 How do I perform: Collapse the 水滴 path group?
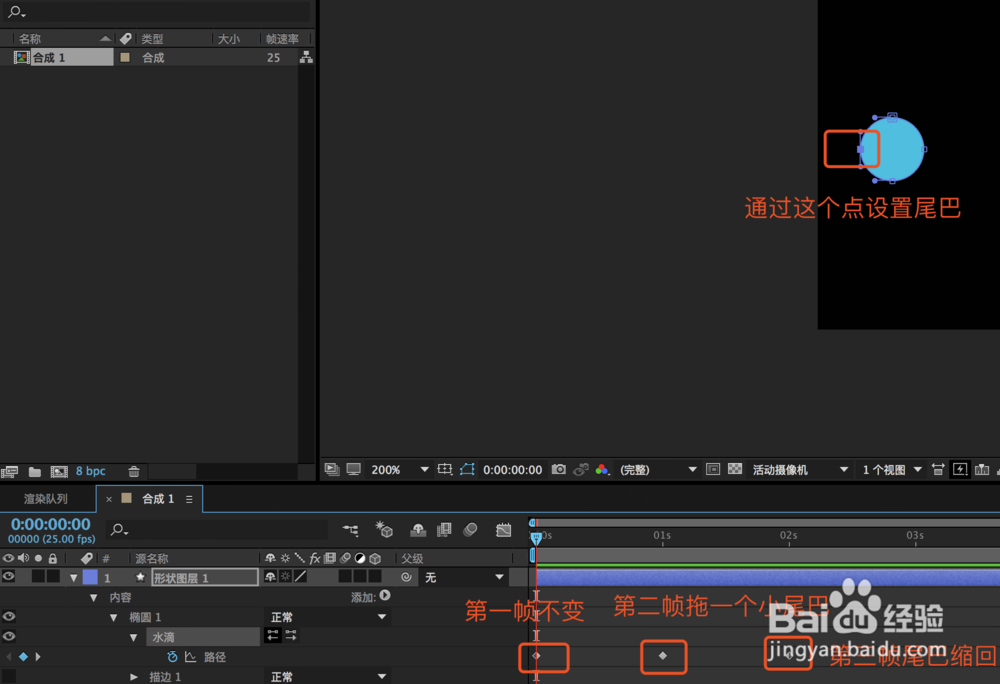pos(133,637)
